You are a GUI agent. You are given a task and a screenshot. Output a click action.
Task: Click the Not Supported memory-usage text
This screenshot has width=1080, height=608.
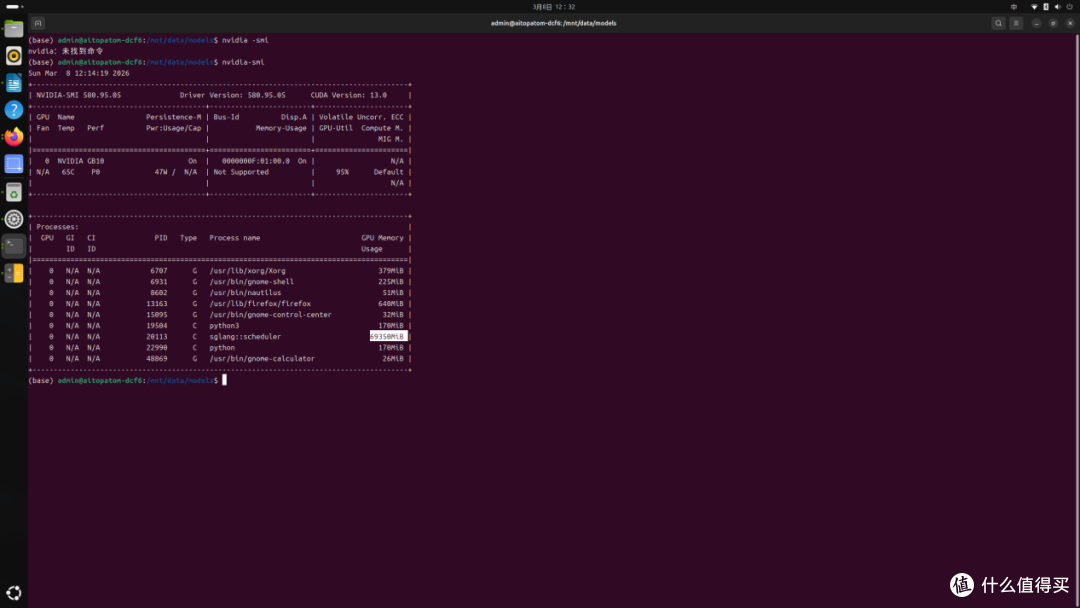241,172
